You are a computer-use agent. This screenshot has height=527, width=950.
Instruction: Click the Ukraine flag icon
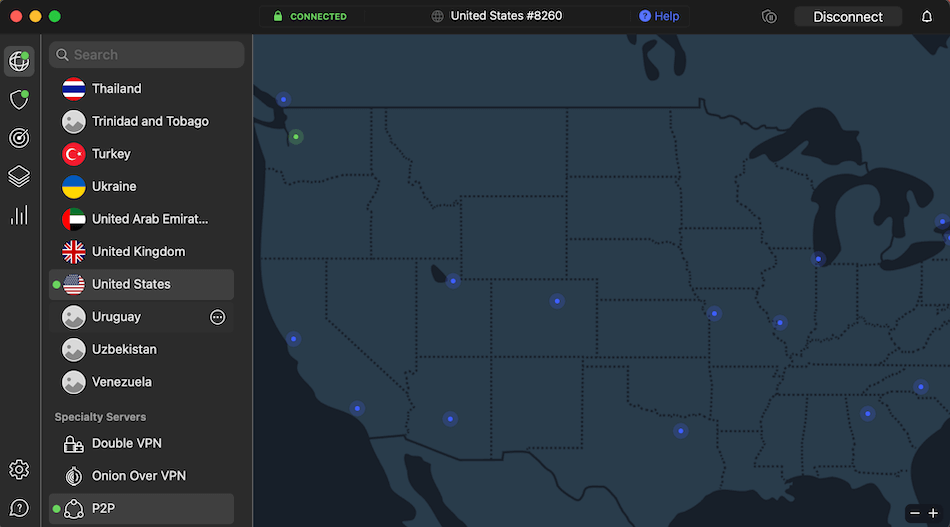click(73, 187)
